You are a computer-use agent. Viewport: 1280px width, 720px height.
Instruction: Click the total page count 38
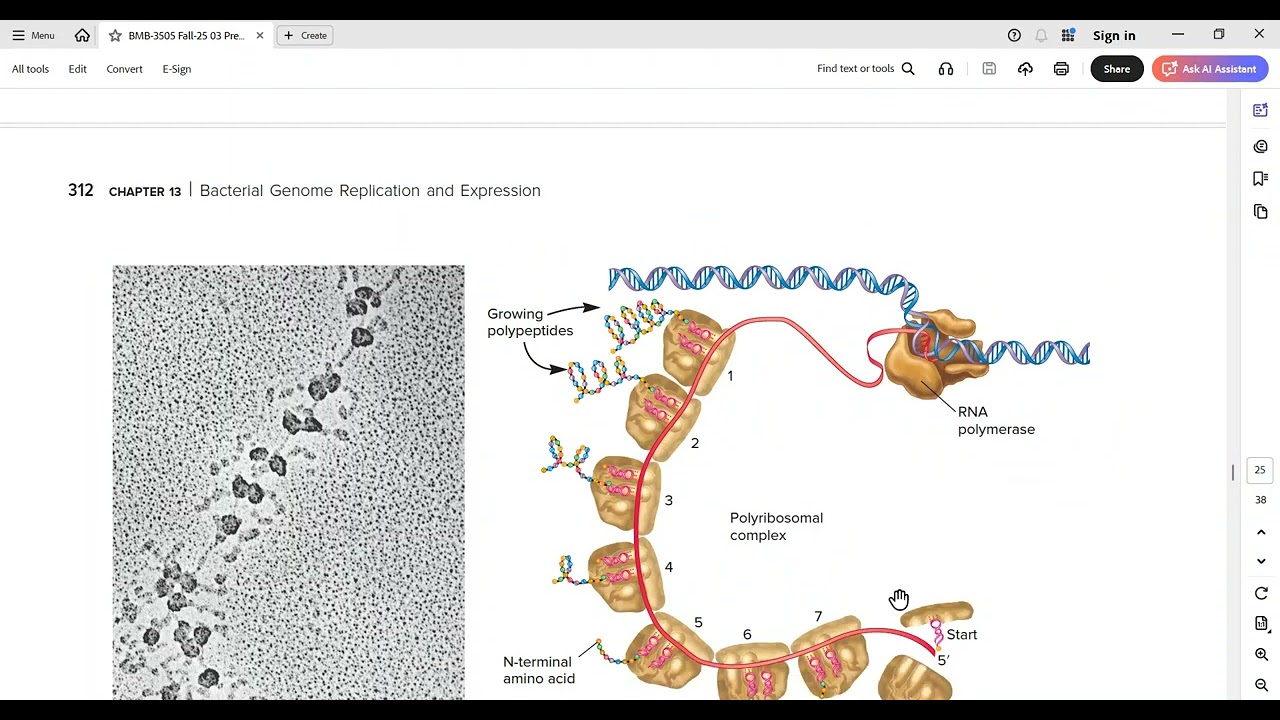tap(1260, 500)
